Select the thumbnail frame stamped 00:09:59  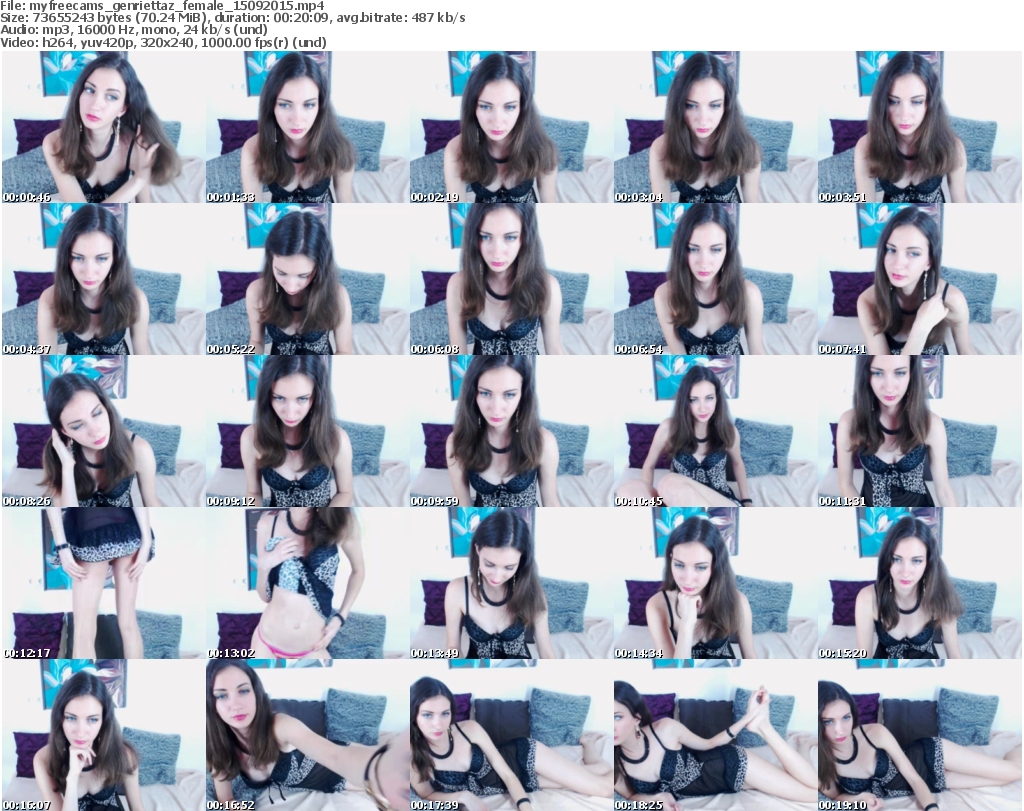pos(511,431)
